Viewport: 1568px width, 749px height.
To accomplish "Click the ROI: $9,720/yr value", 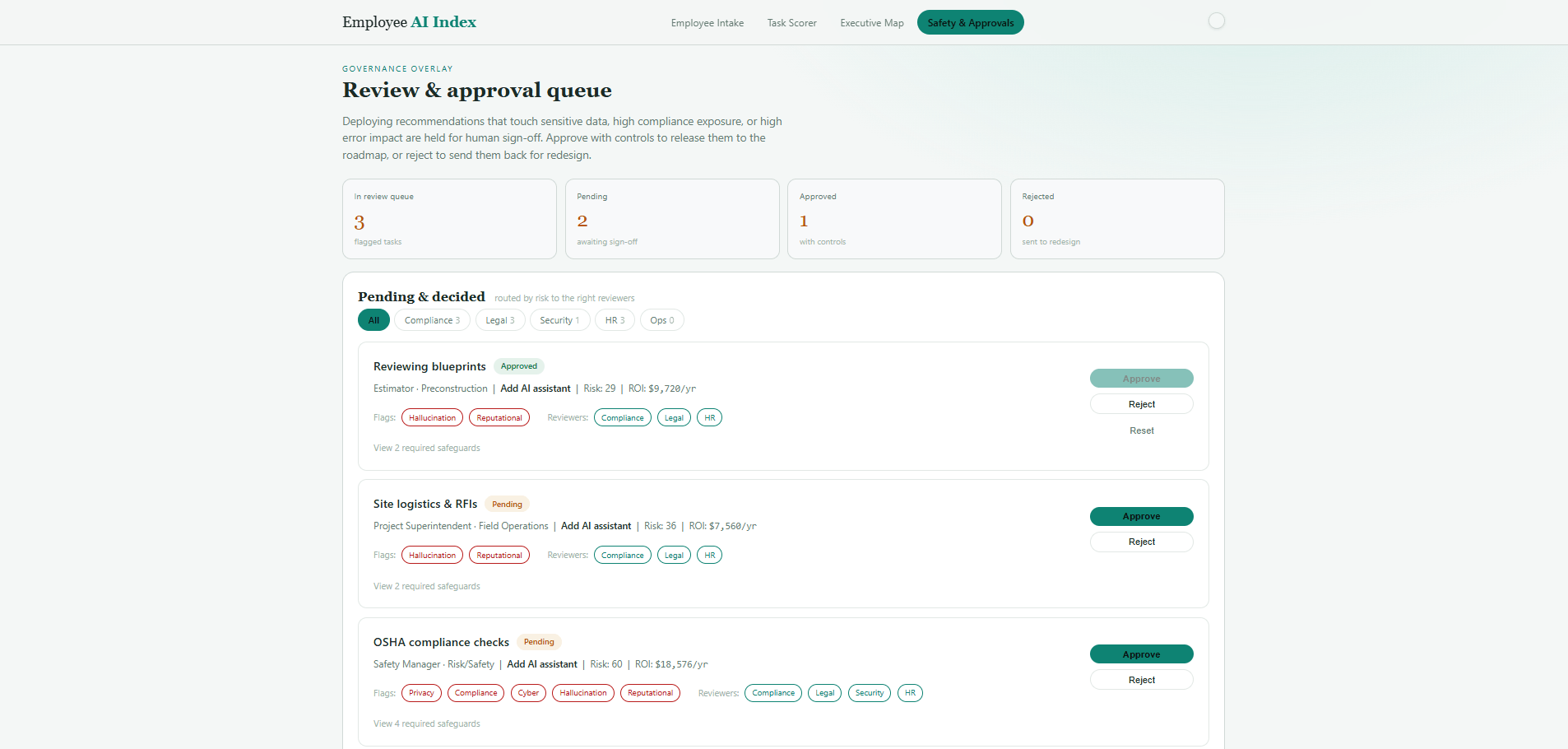I will click(662, 388).
